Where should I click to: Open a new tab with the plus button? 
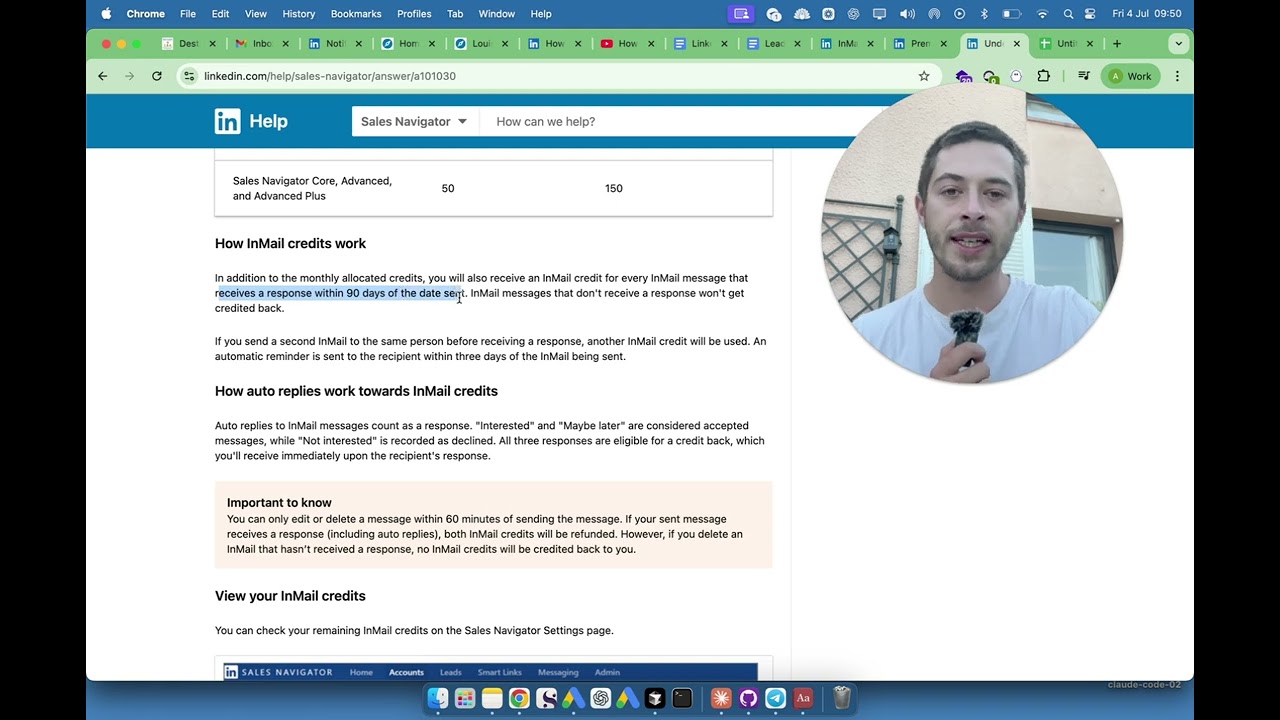click(1117, 44)
